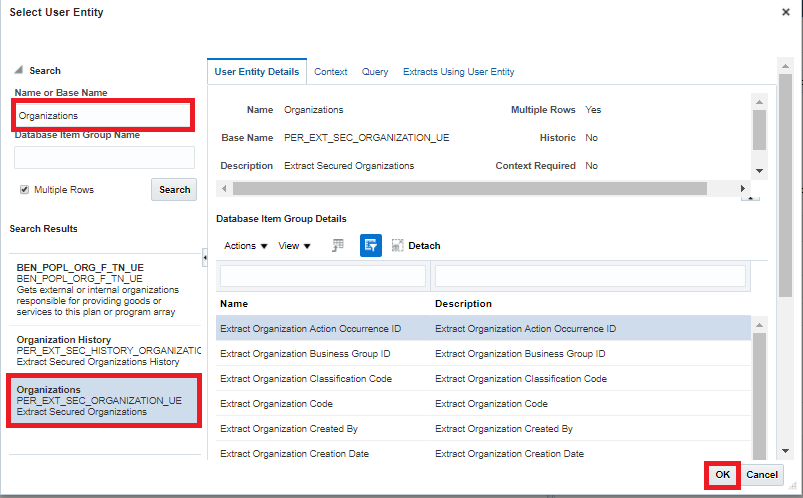Viewport: 803px width, 498px height.
Task: Click OK to confirm selection
Action: pyautogui.click(x=722, y=475)
